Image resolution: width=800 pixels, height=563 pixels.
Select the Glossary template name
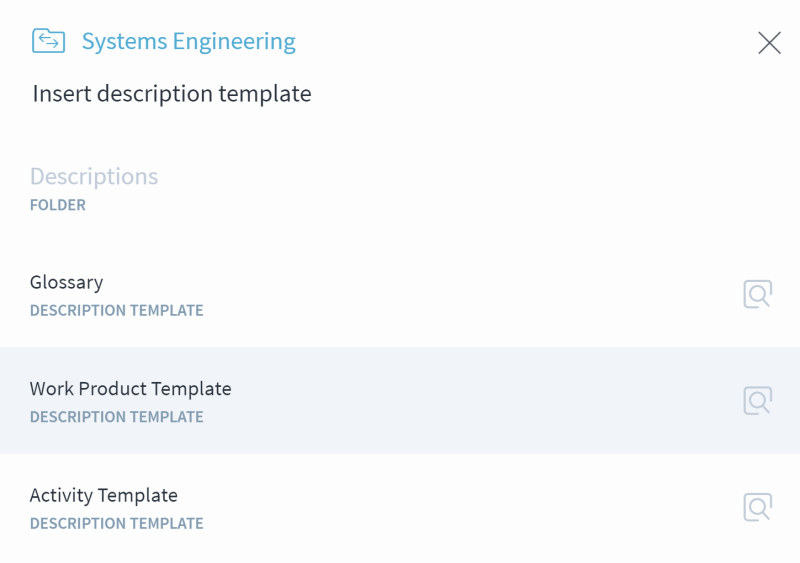coord(66,282)
